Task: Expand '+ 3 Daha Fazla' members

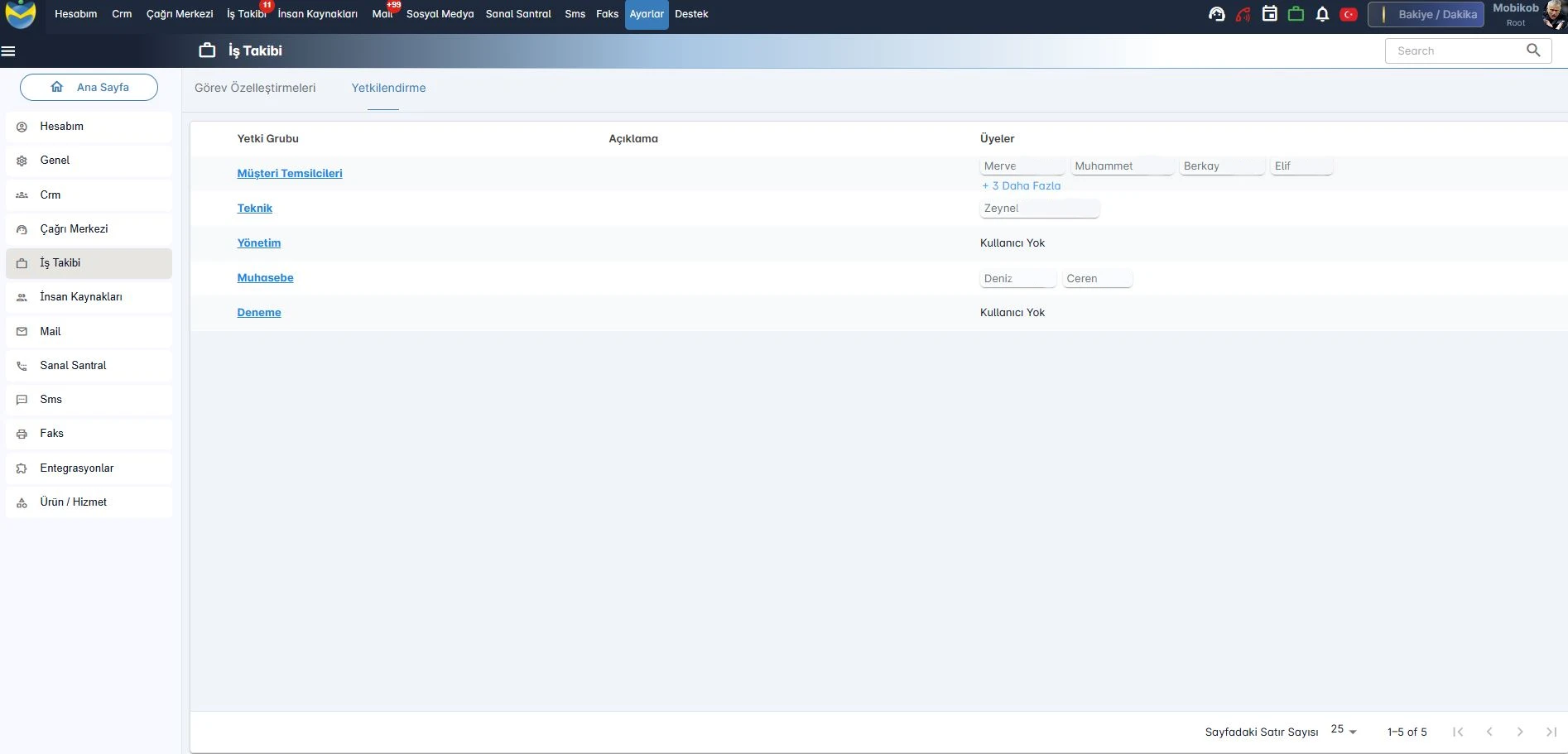Action: [x=1021, y=186]
